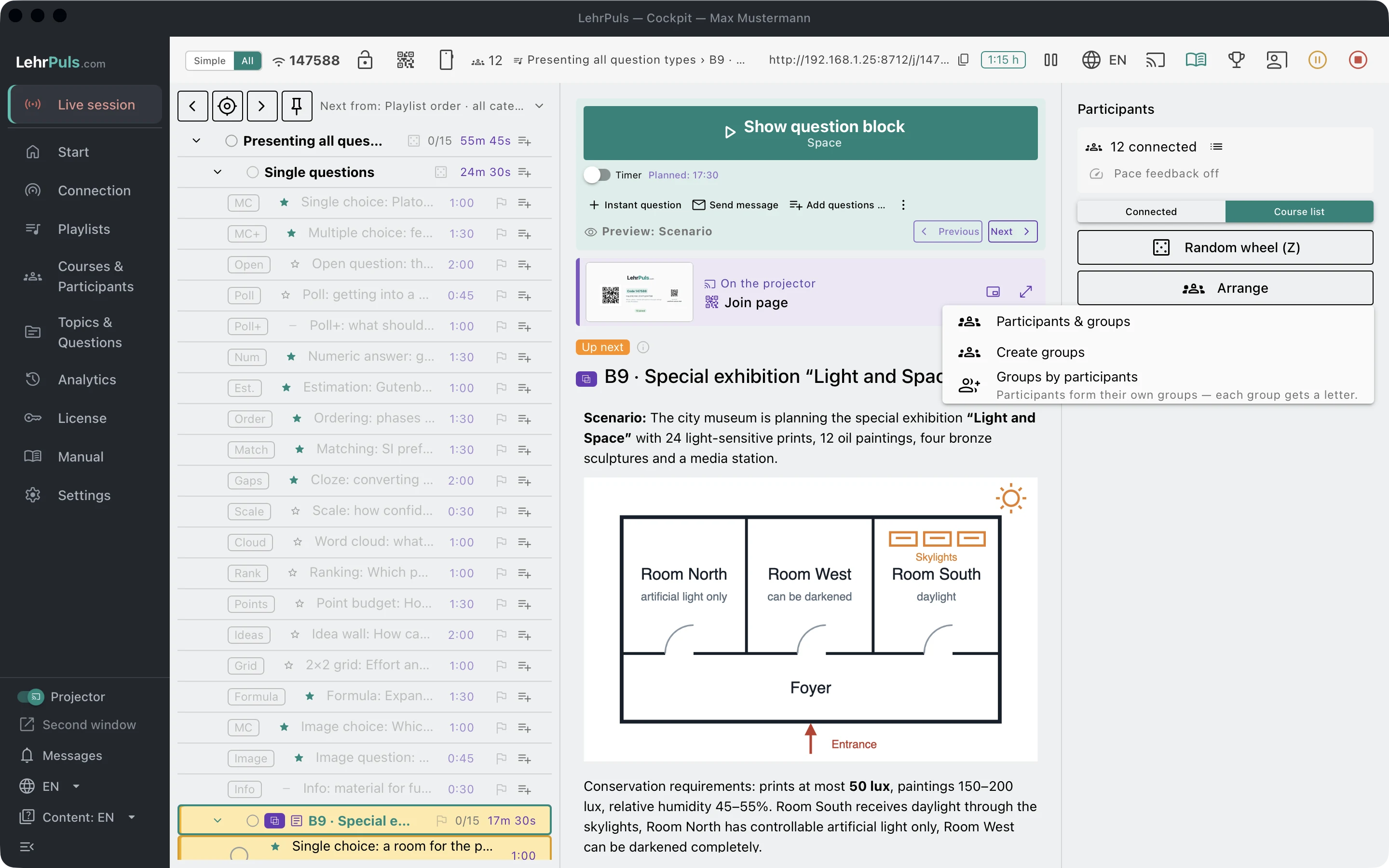Toggle the Projector switch in the sidebar
The width and height of the screenshot is (1389, 868).
point(30,696)
